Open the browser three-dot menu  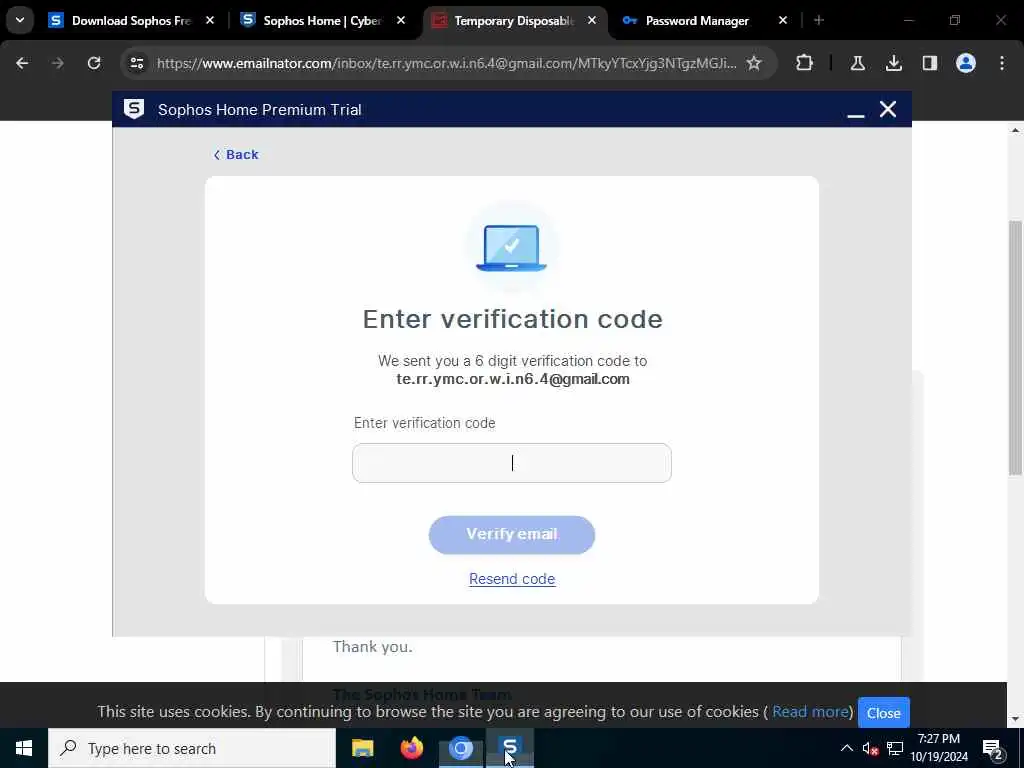1002,63
